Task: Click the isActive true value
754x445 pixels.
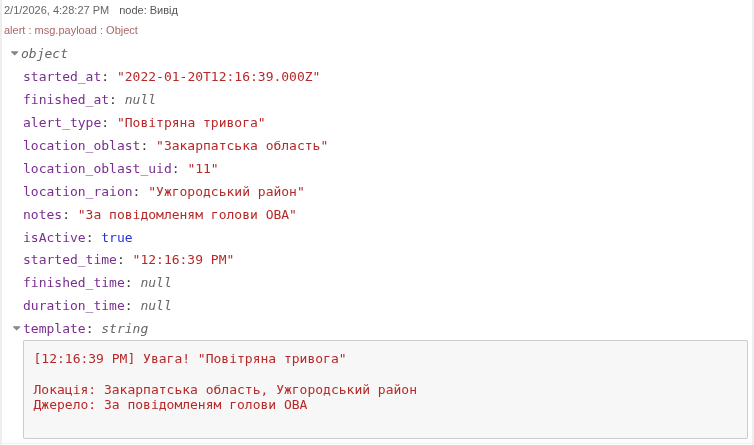Action: (117, 238)
